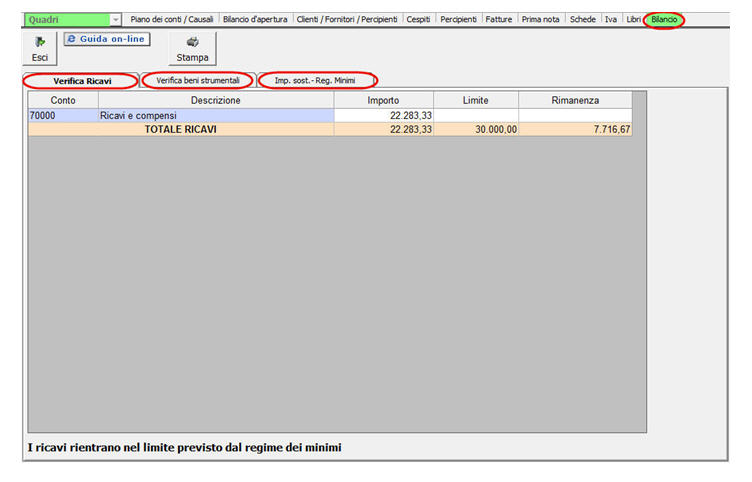Open Clienti / Fornitori / Percipienti tab

point(347,20)
